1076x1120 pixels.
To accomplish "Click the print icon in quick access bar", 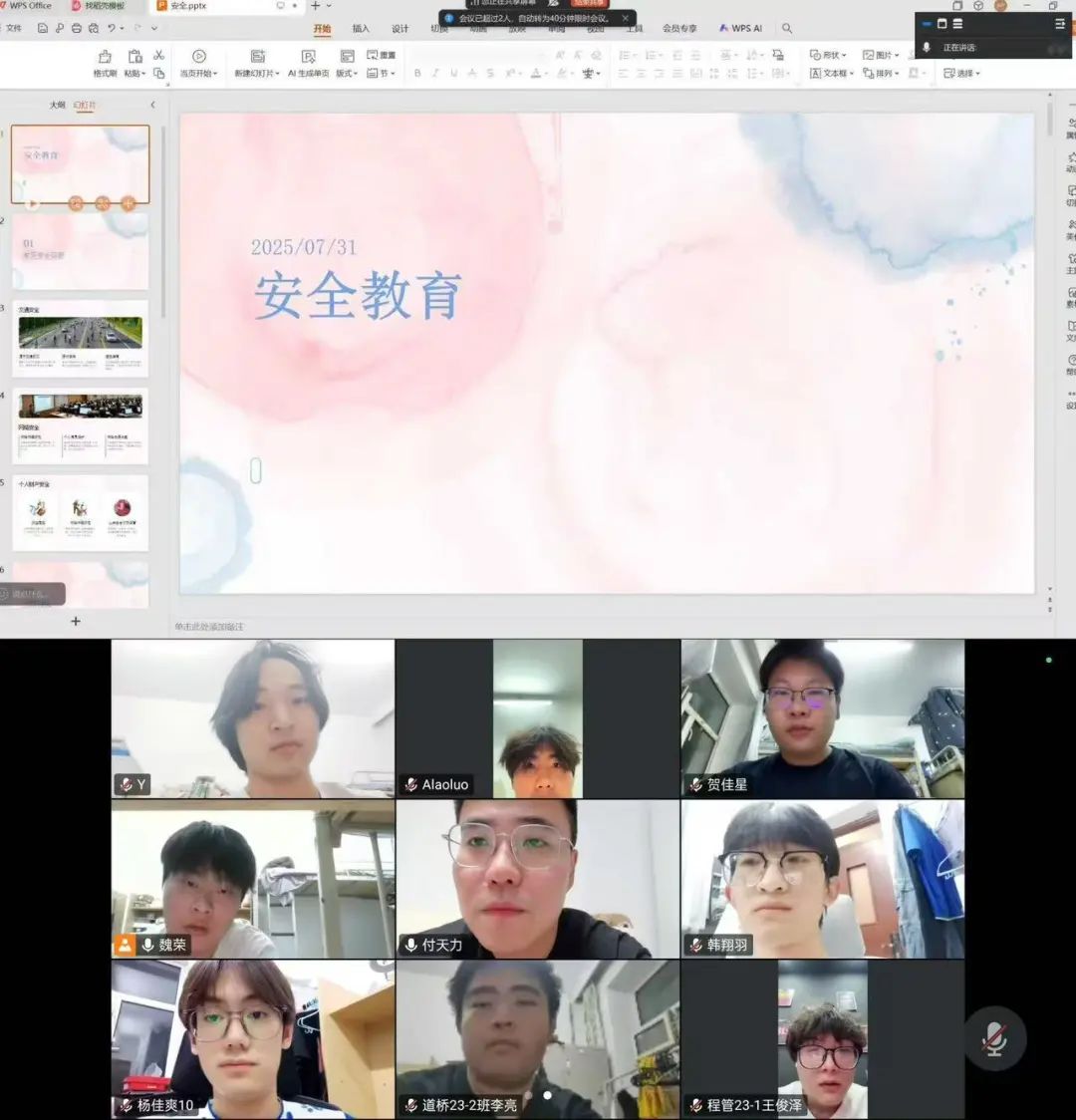I will [x=77, y=29].
